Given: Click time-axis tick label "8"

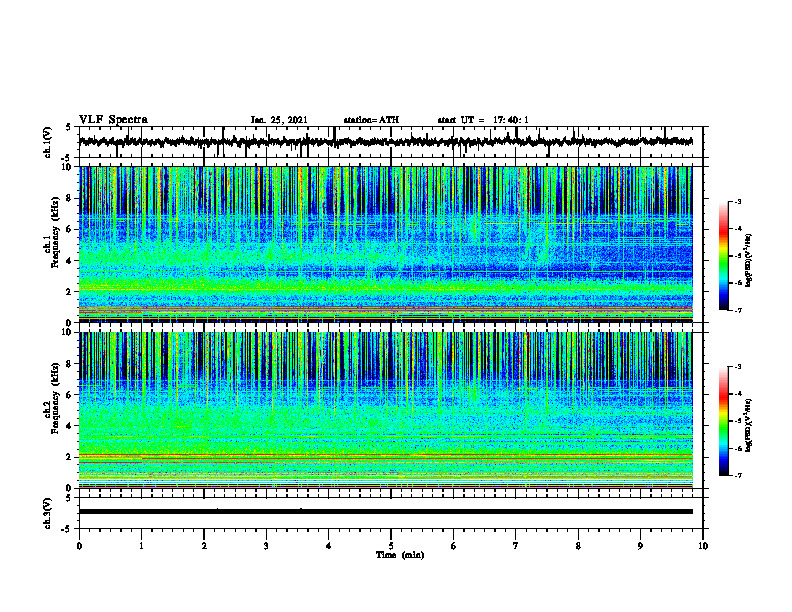Looking at the screenshot, I should coord(578,545).
